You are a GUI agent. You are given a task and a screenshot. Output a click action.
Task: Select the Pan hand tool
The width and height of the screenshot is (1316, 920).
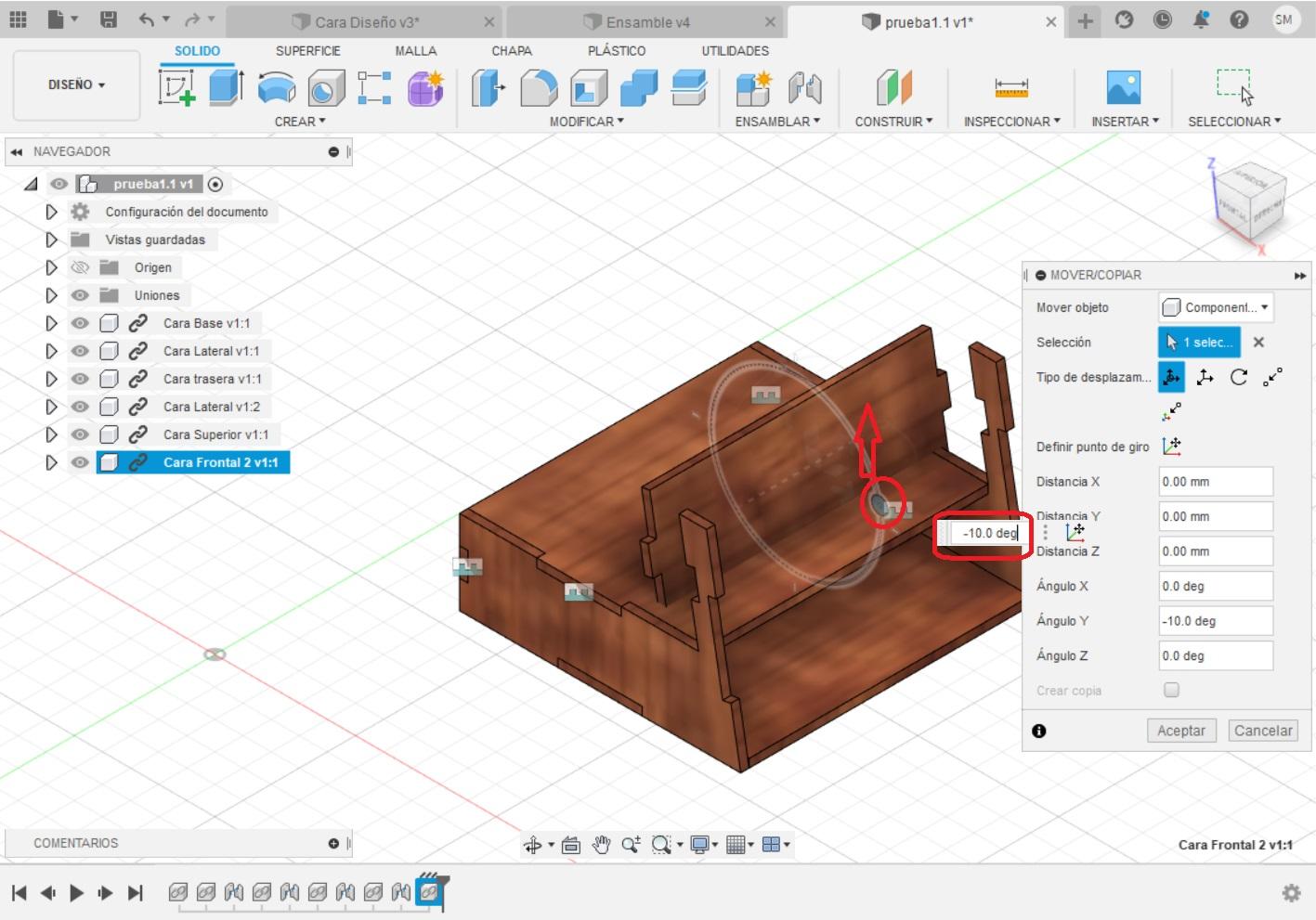[x=601, y=844]
